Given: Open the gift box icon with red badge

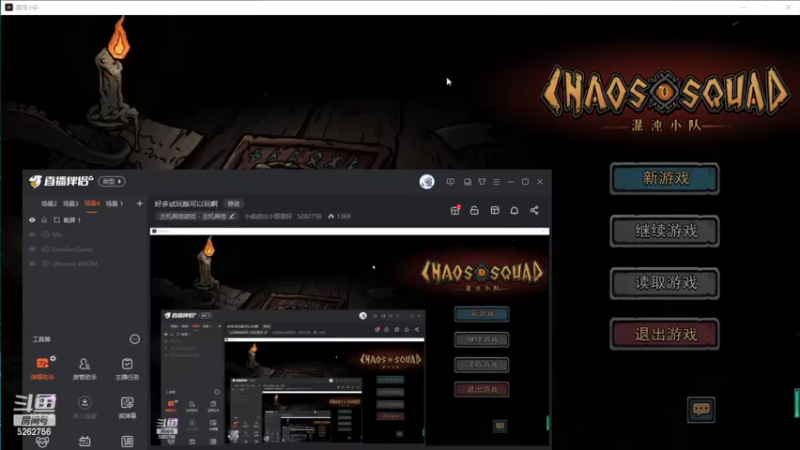Looking at the screenshot, I should pos(455,210).
